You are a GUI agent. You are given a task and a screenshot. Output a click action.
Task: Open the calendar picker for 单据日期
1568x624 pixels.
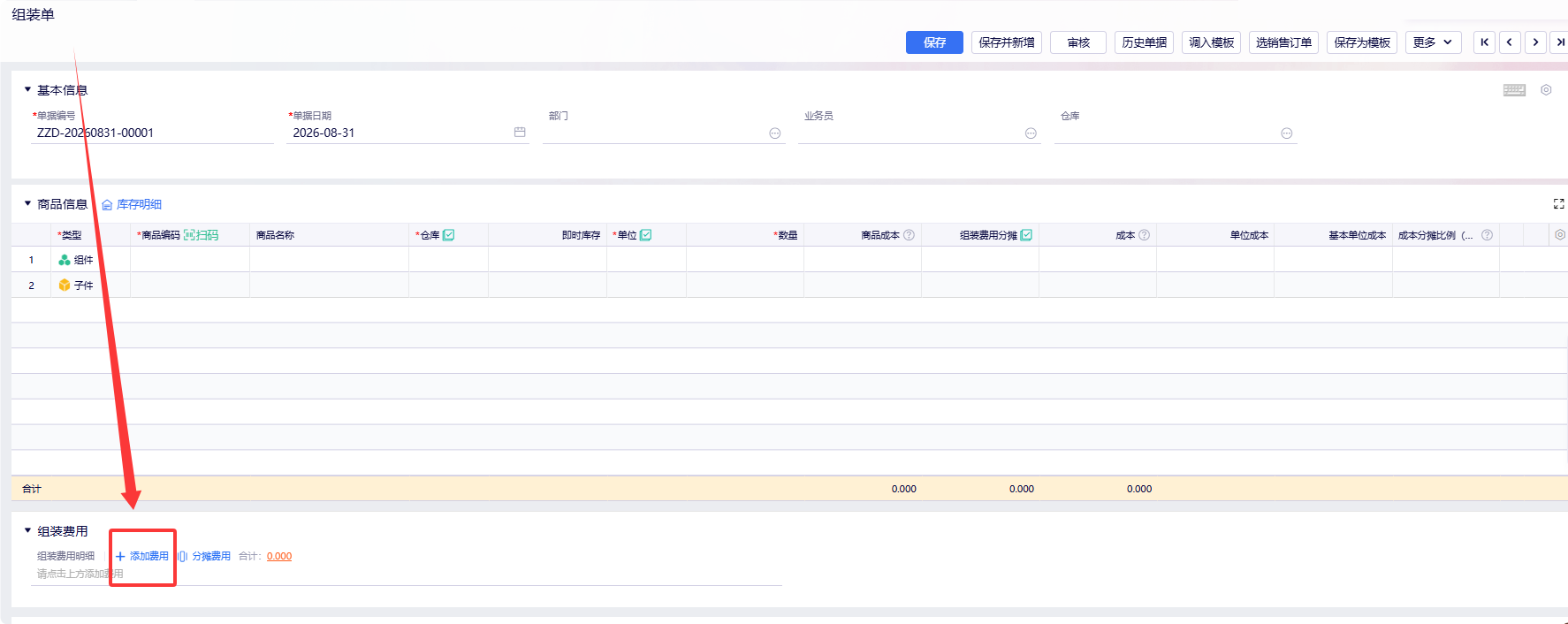tap(520, 133)
